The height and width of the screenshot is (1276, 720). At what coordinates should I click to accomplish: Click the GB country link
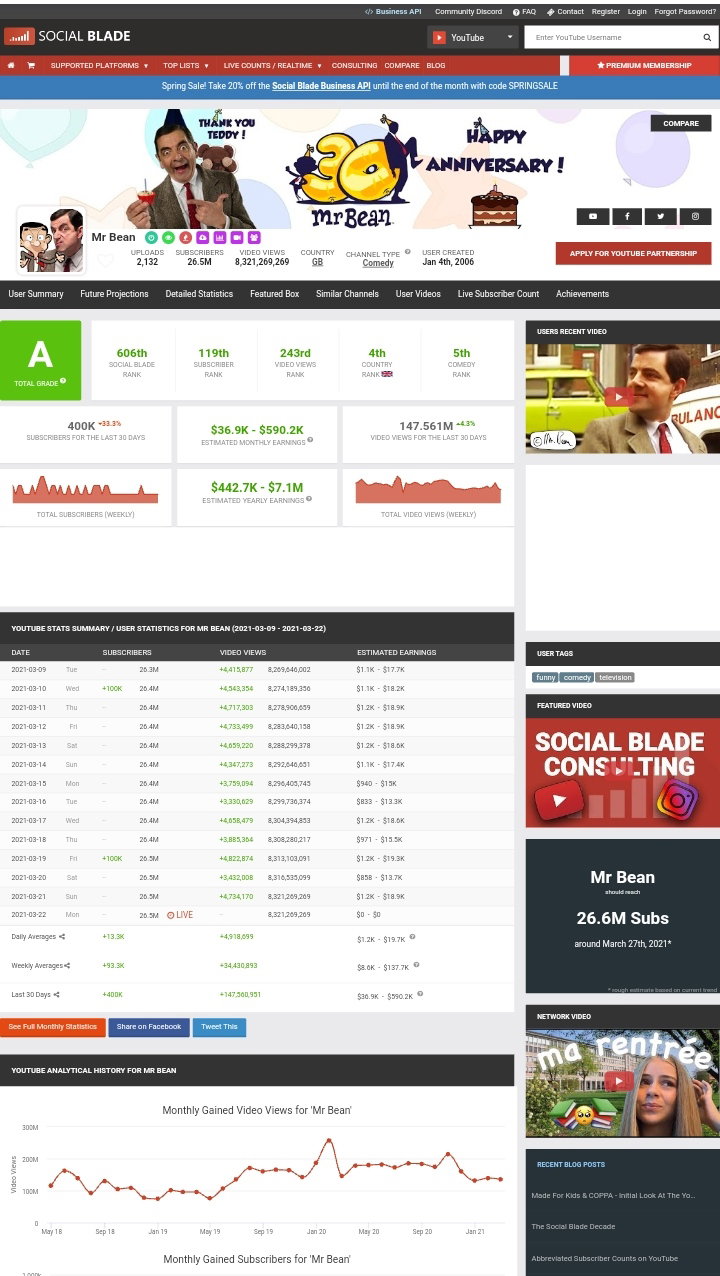[x=317, y=262]
